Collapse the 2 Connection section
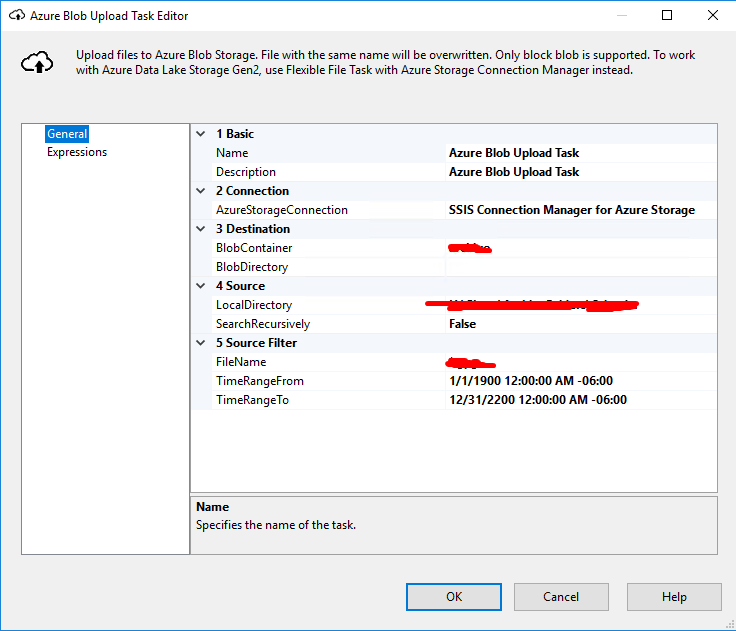 point(201,191)
